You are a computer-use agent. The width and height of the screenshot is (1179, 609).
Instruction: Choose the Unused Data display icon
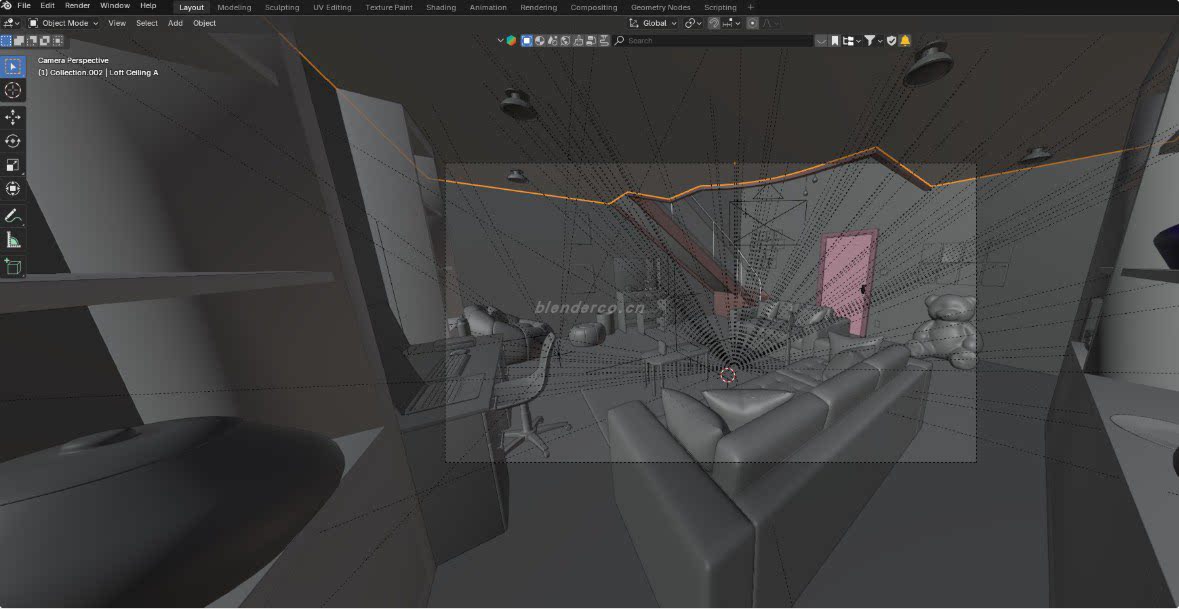[591, 41]
